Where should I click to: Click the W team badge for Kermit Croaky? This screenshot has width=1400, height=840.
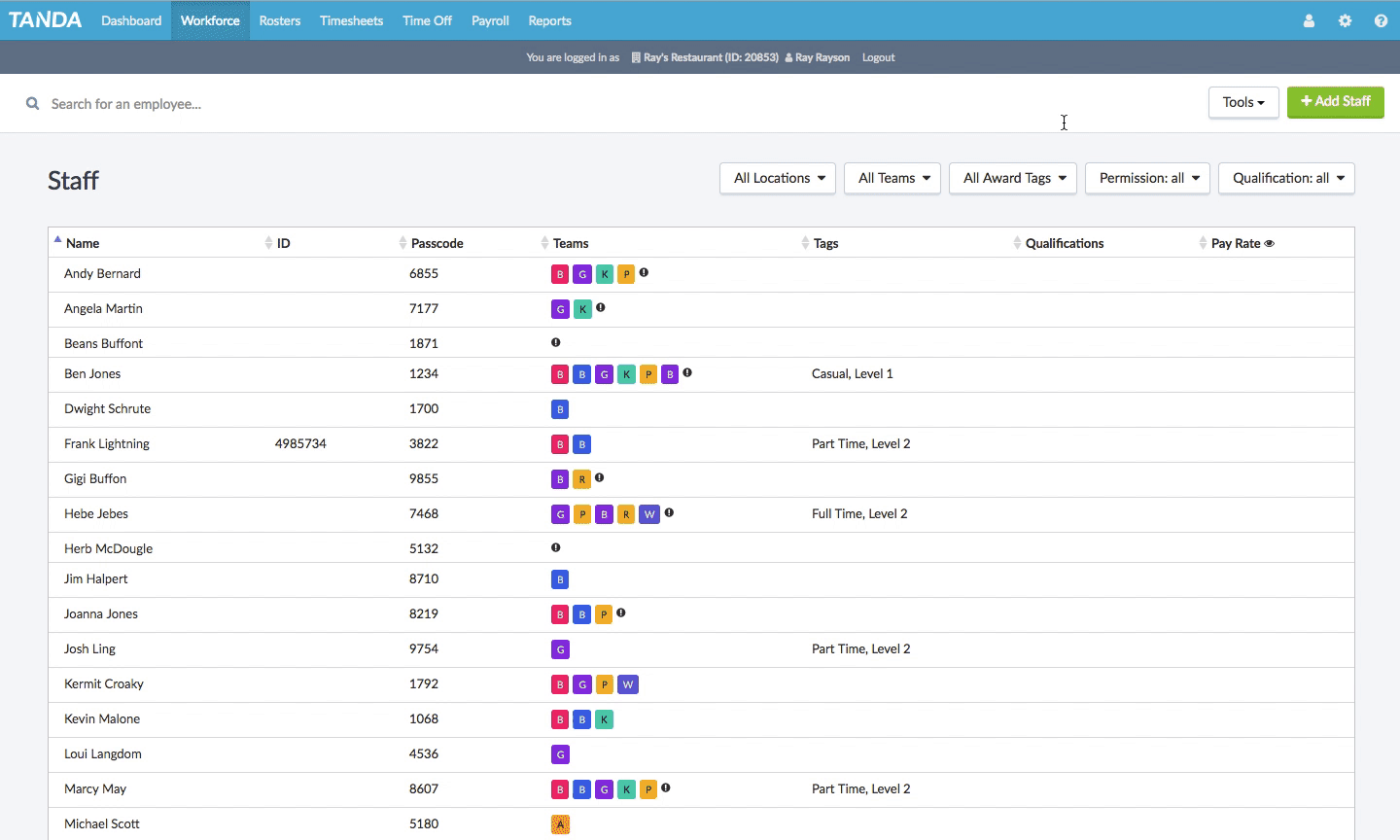coord(628,684)
